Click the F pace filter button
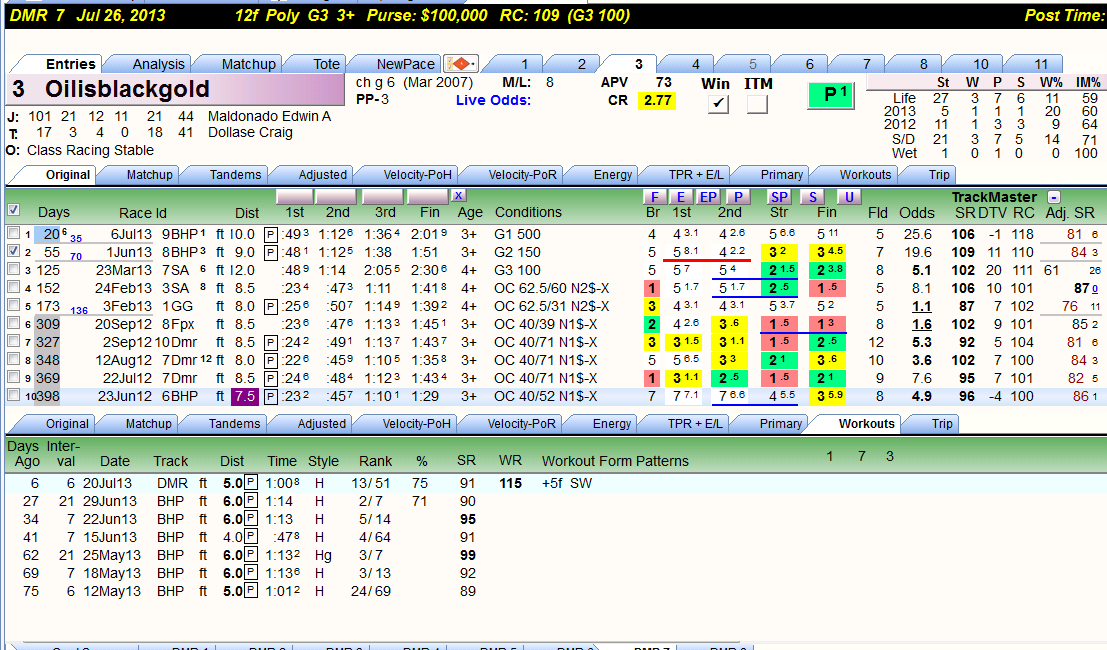This screenshot has height=650, width=1107. 654,197
